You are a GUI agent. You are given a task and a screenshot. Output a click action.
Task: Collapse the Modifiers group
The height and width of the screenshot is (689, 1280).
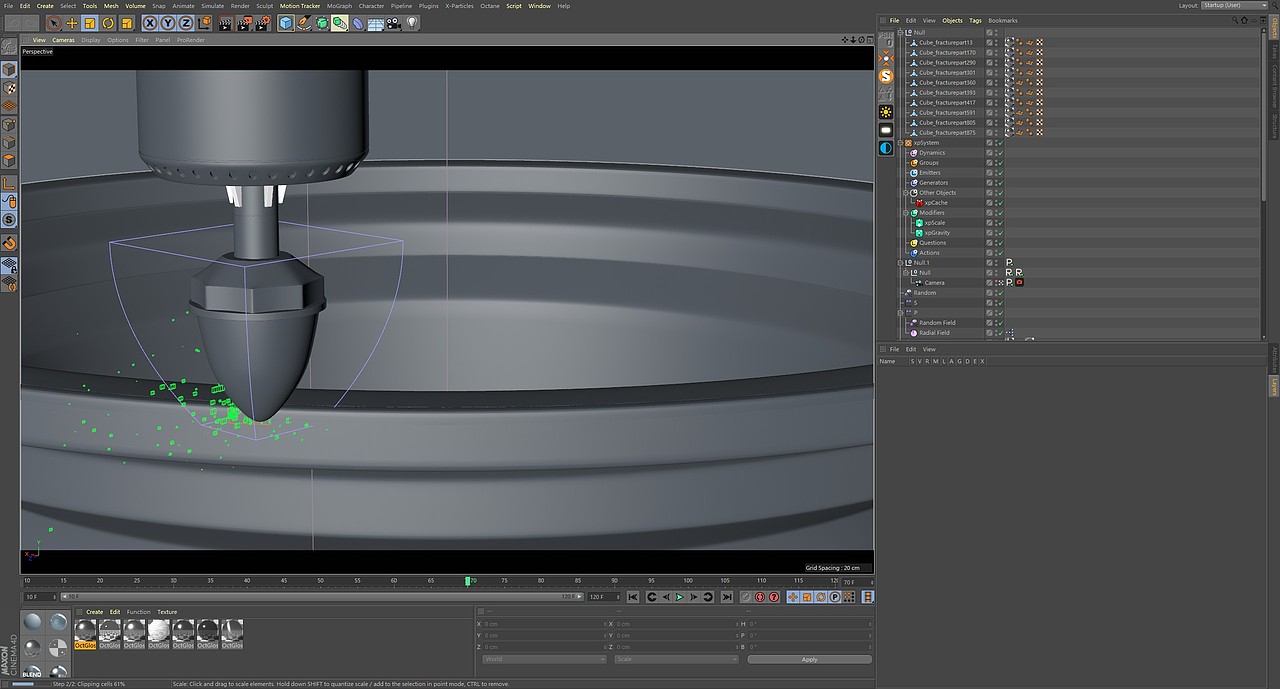(906, 213)
